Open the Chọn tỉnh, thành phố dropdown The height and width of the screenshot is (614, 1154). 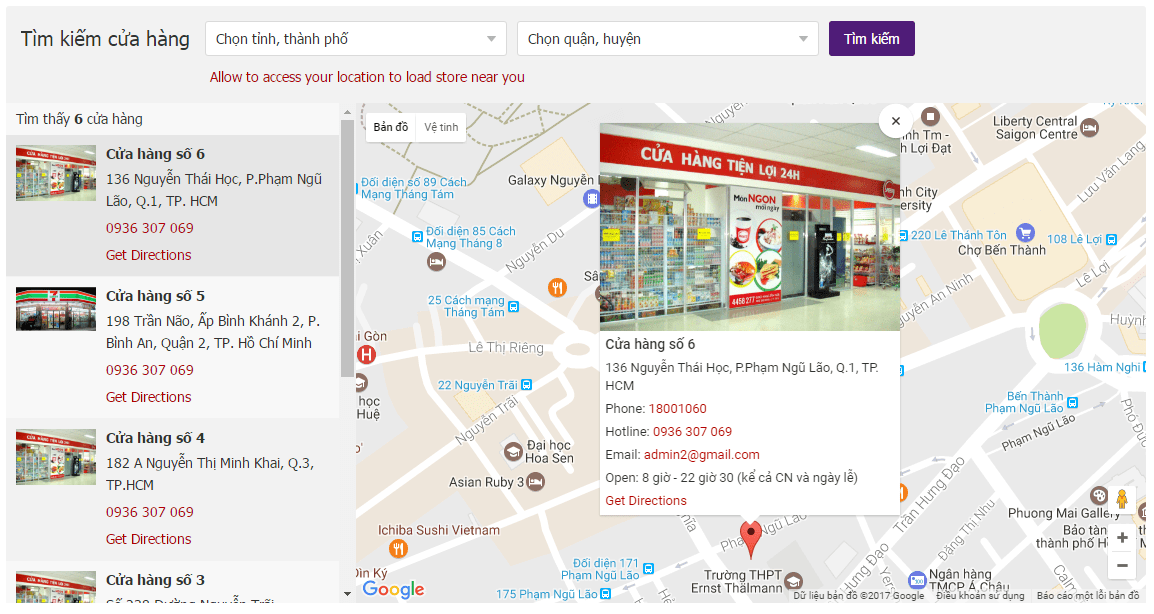pos(356,39)
